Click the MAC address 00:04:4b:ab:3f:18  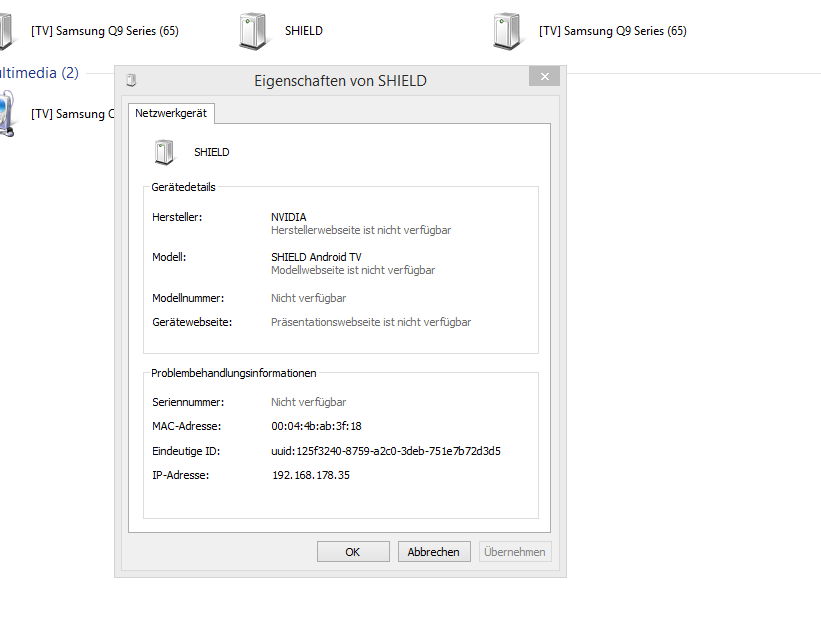tap(316, 426)
